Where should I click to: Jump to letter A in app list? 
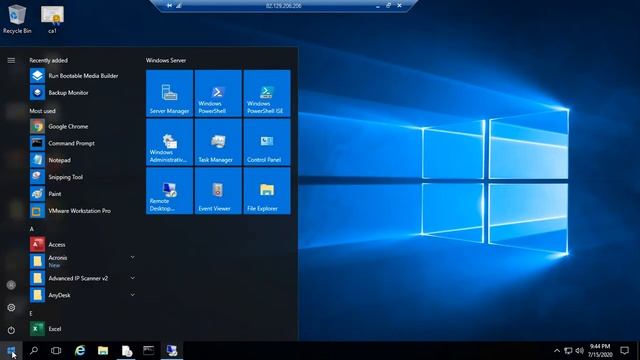[31, 229]
